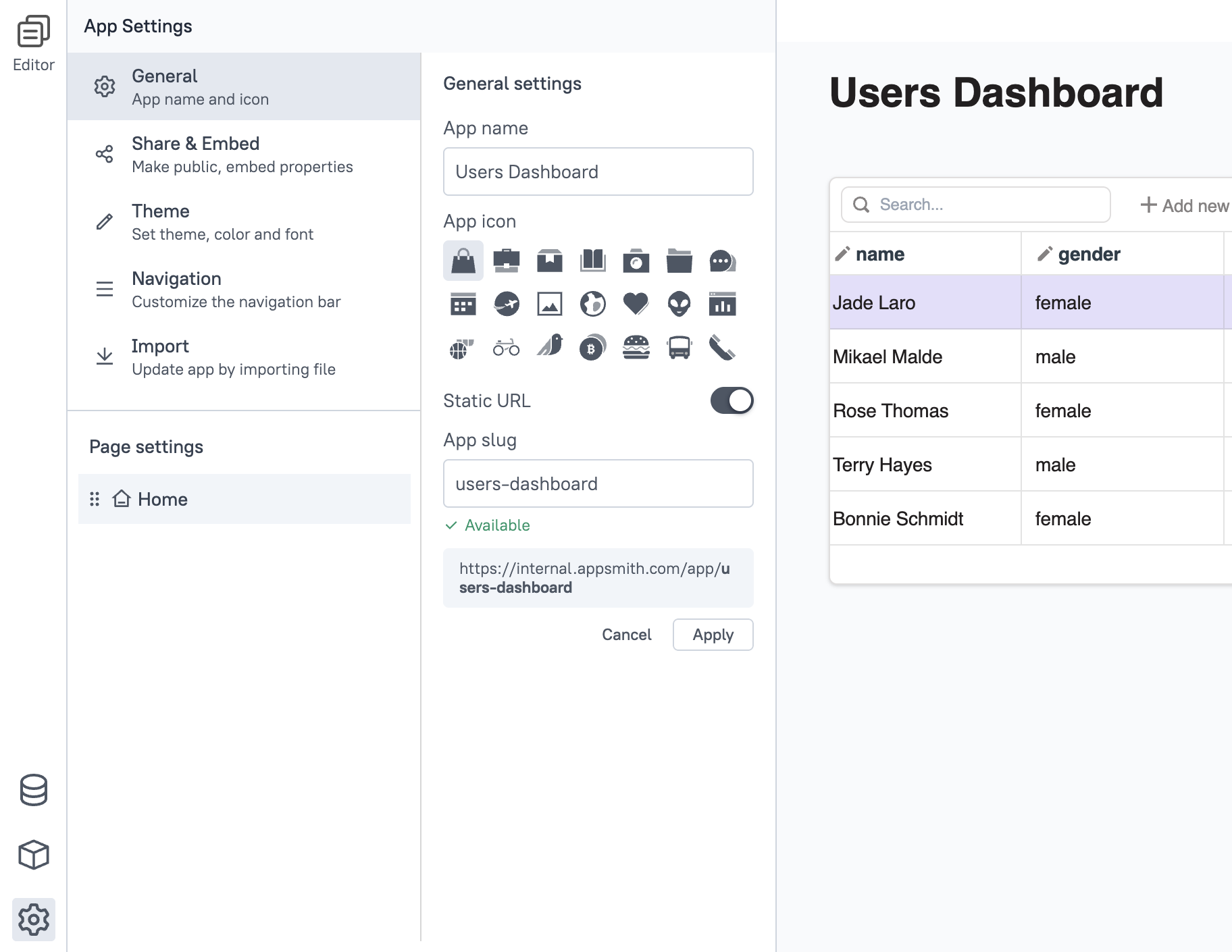The width and height of the screenshot is (1232, 952).
Task: Choose the bus app icon
Action: pyautogui.click(x=679, y=347)
